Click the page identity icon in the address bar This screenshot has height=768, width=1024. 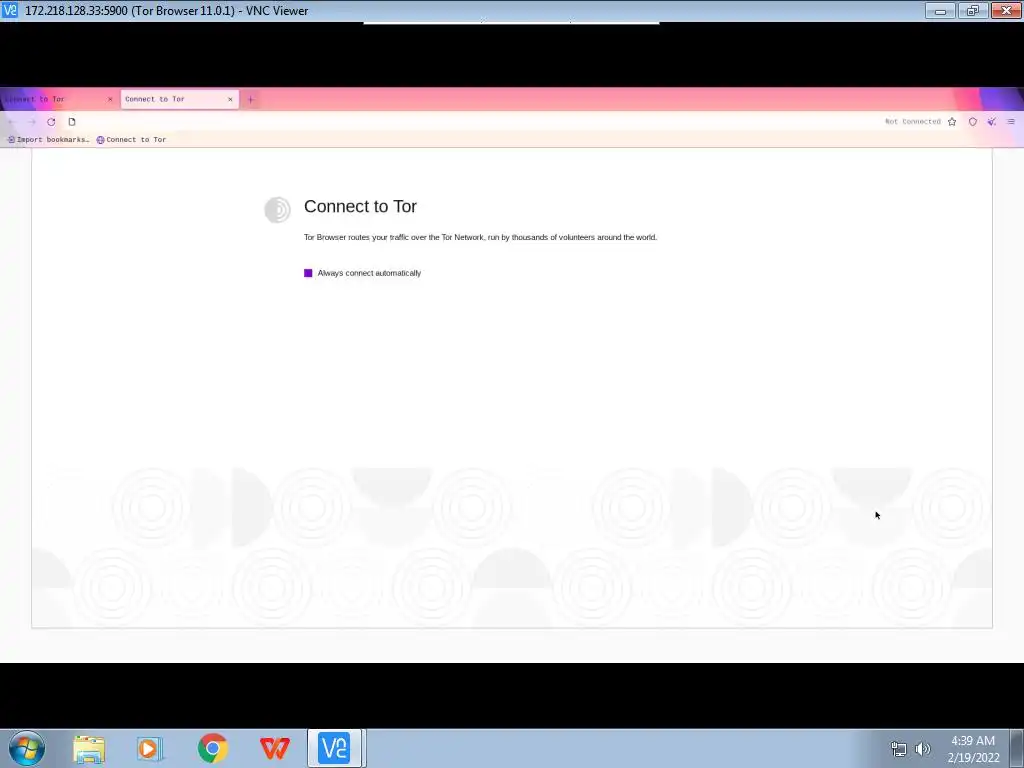(72, 122)
